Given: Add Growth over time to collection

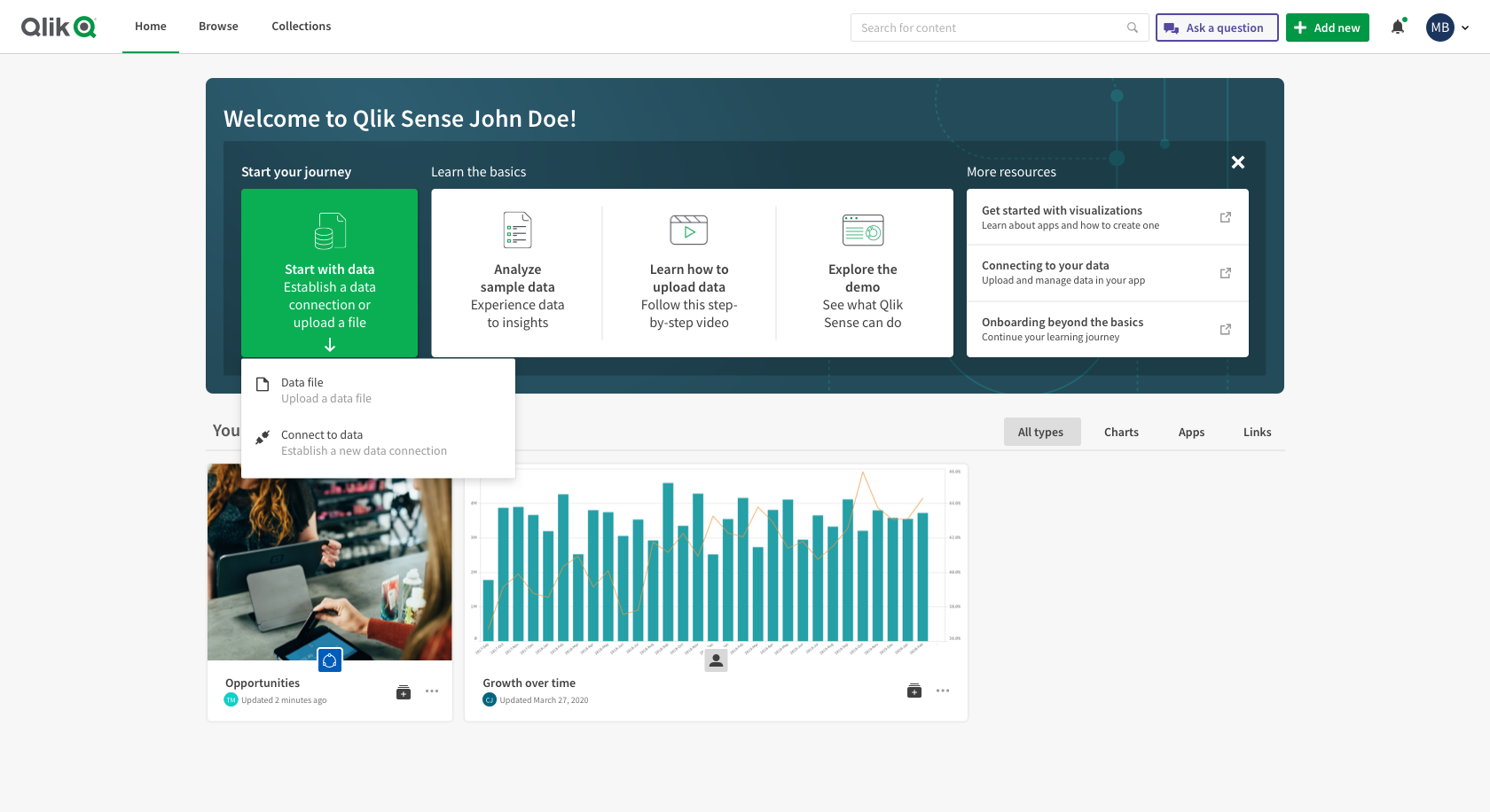Looking at the screenshot, I should (914, 691).
